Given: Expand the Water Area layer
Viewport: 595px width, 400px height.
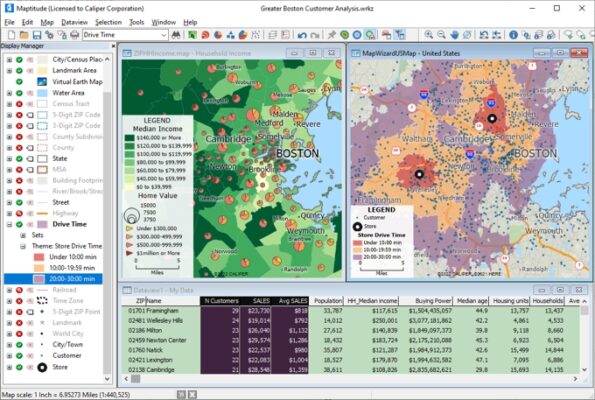Looking at the screenshot, I should [x=9, y=93].
